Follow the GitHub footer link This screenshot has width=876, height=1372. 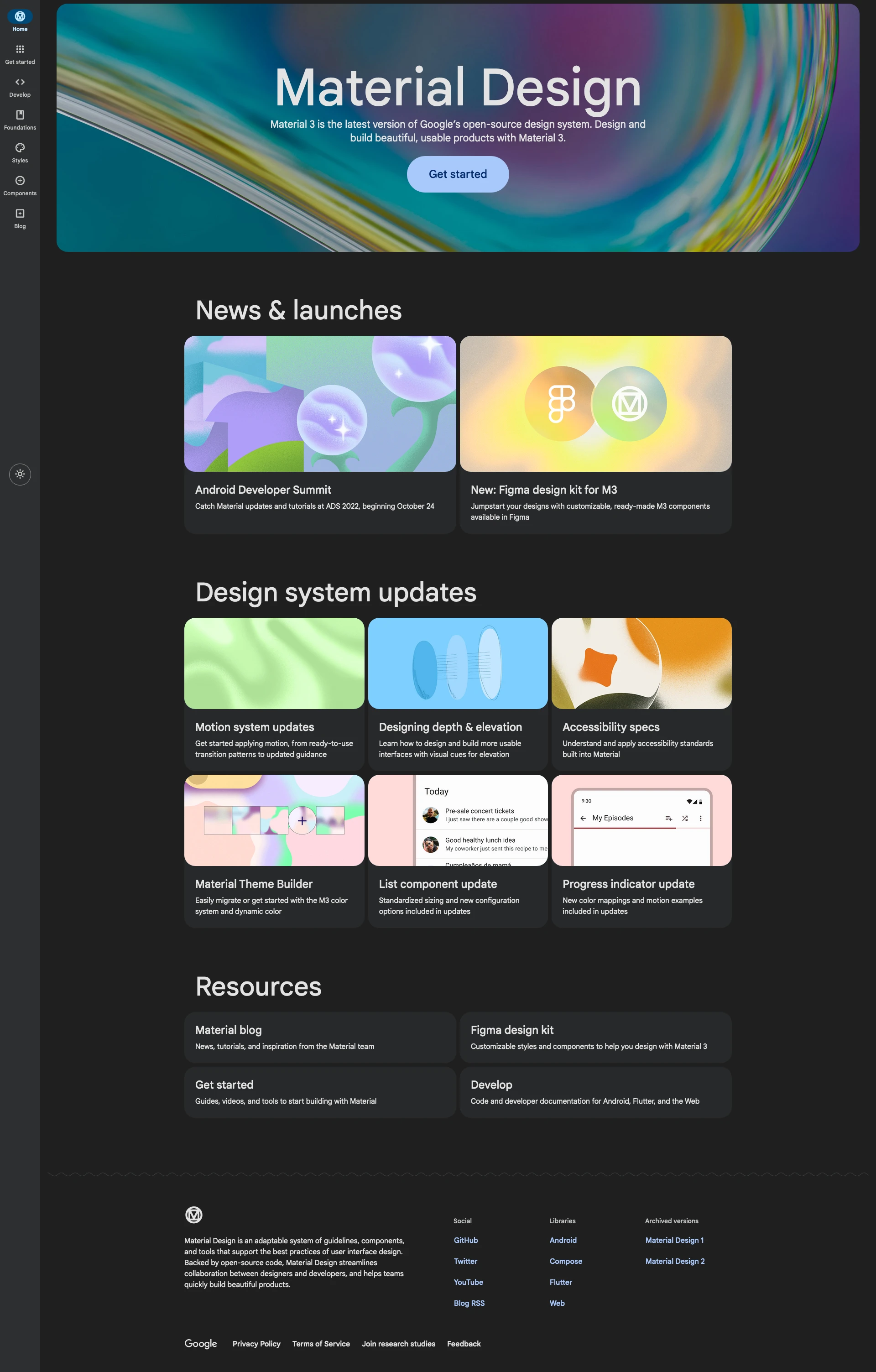pyautogui.click(x=465, y=1240)
